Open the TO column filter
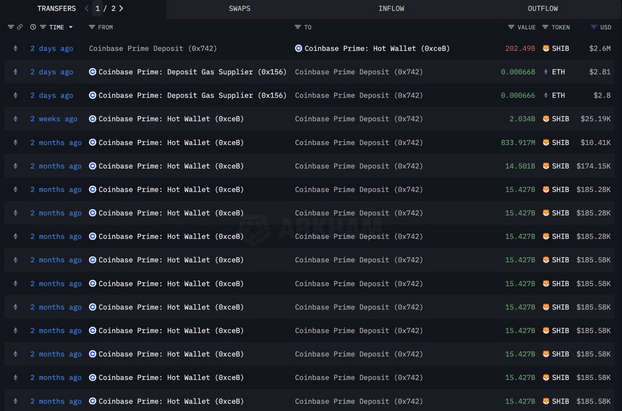Screen dimensions: 622x411 click(x=298, y=27)
